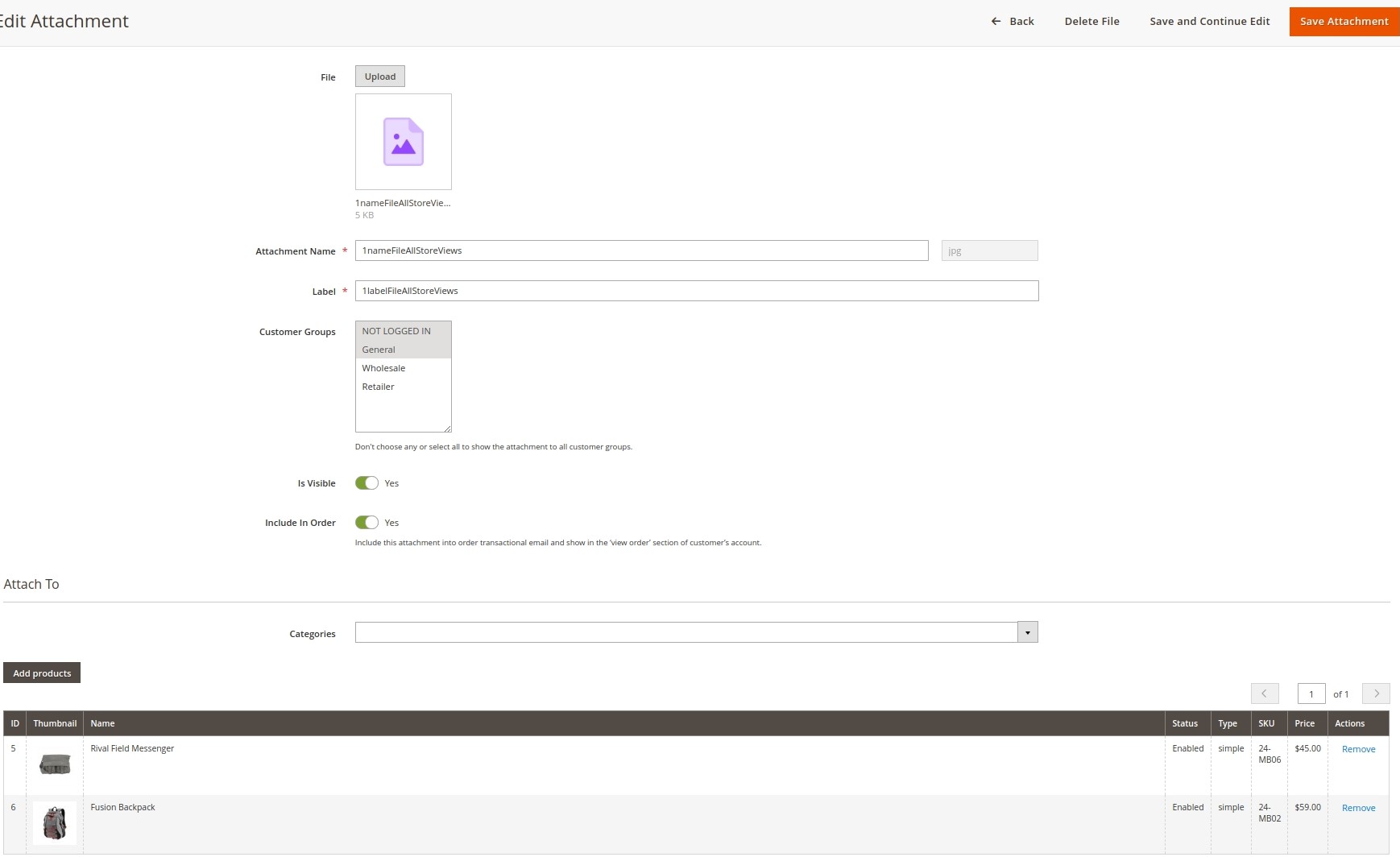This screenshot has width=1400, height=857.
Task: Remove the Fusion Backpack product
Action: [x=1358, y=808]
